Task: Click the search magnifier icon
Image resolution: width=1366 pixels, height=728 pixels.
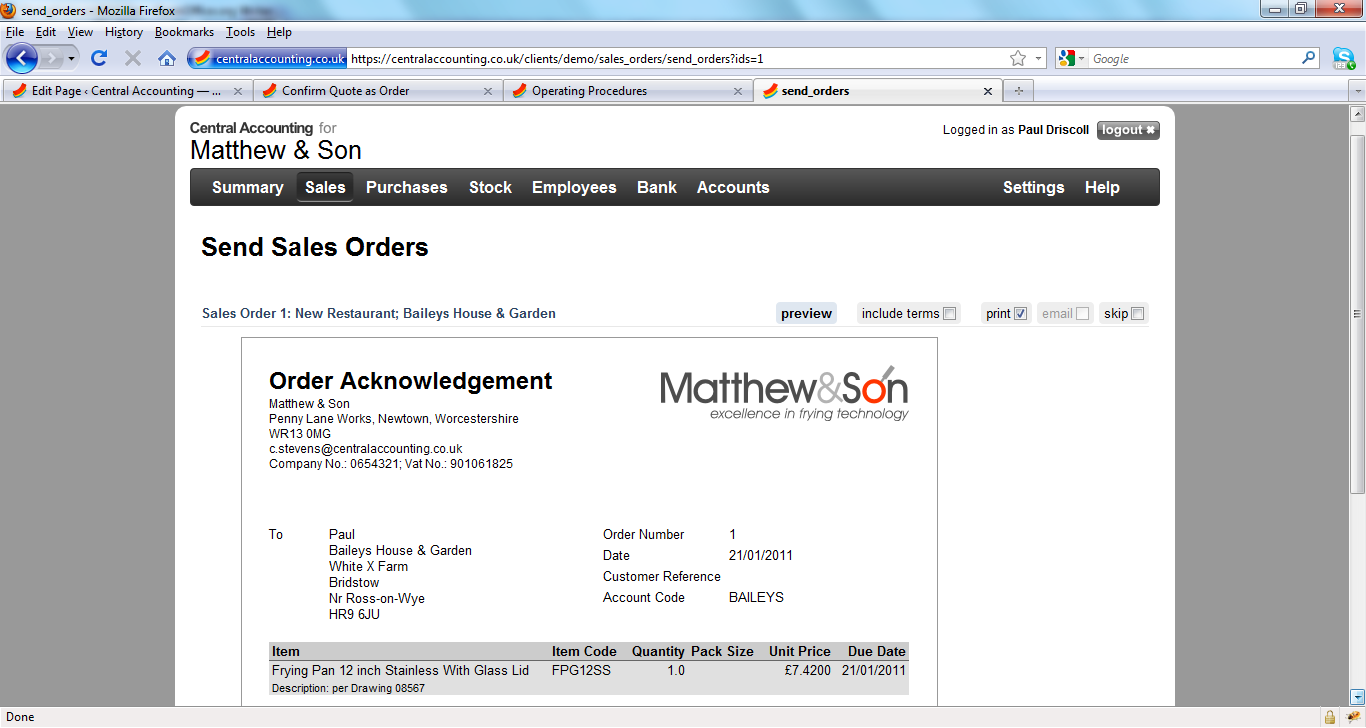Action: coord(1309,58)
